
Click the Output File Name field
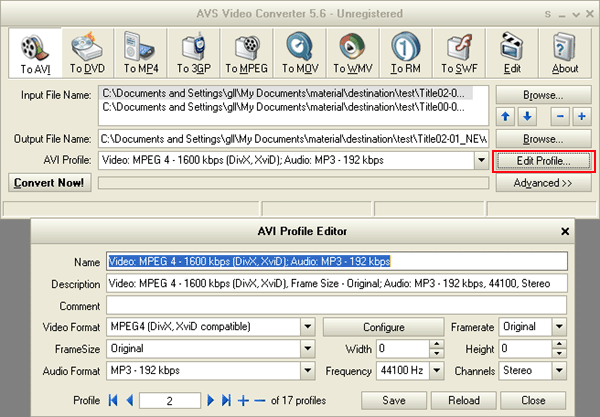(x=293, y=139)
